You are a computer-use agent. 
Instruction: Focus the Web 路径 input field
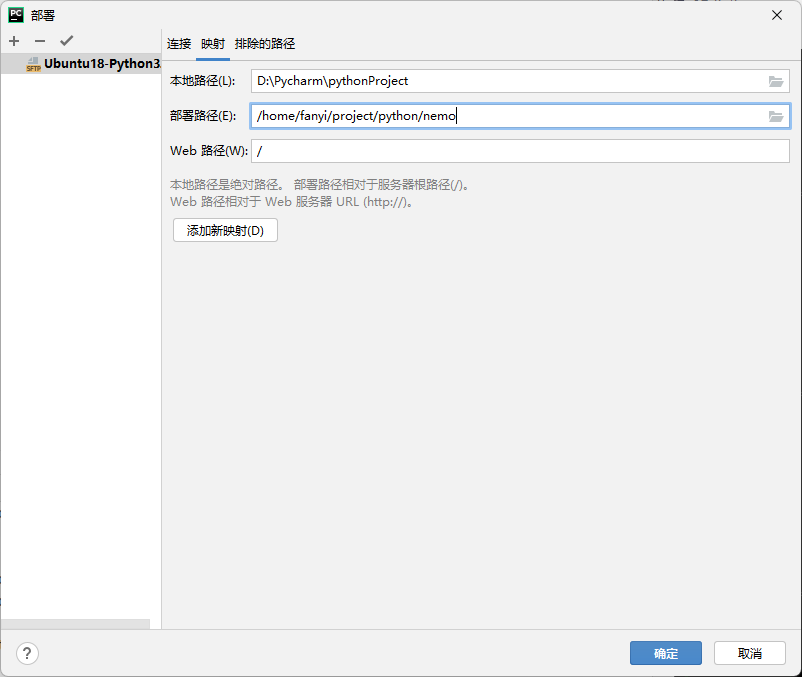click(x=520, y=151)
